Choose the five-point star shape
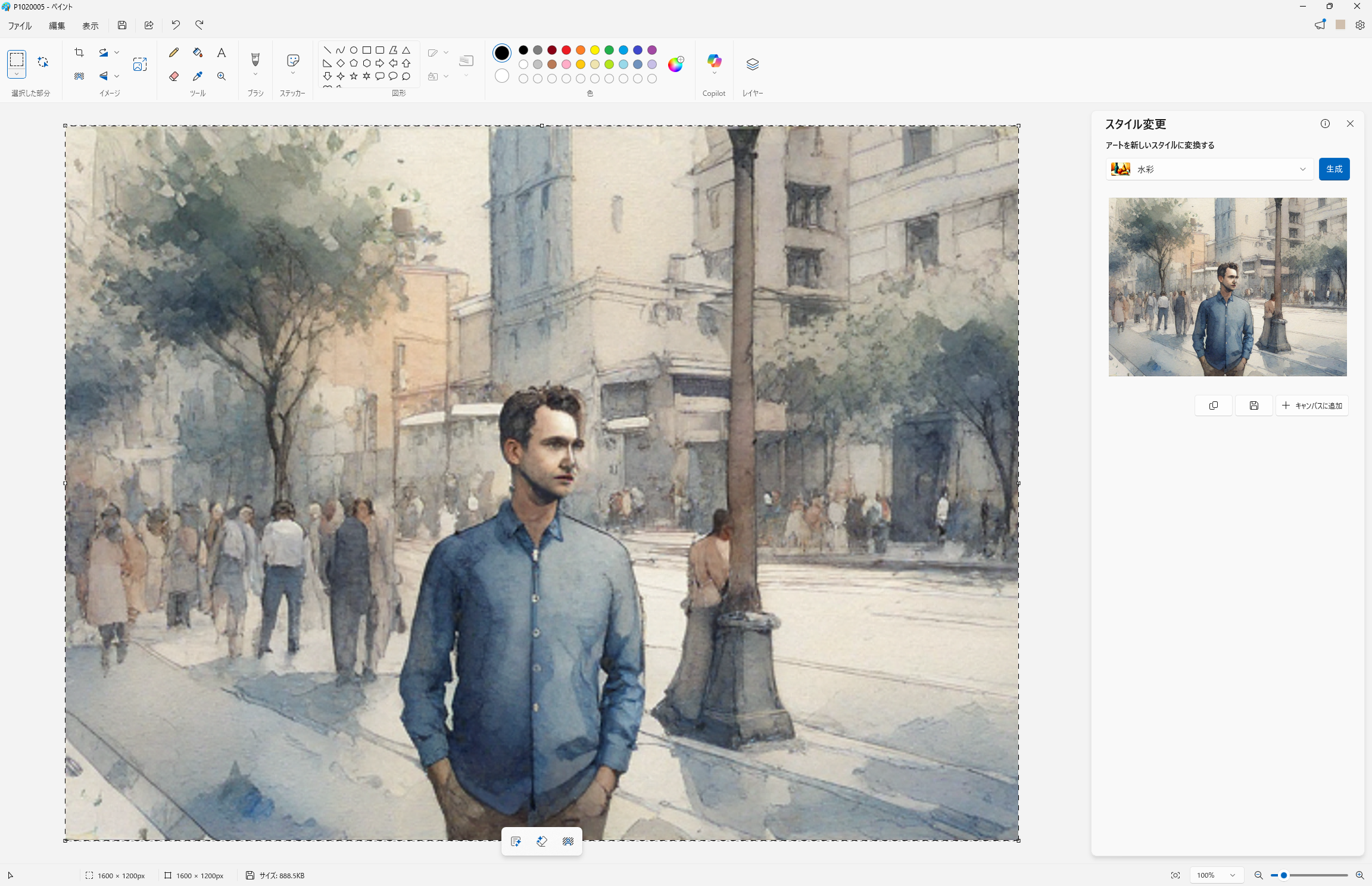The height and width of the screenshot is (886, 1372). click(x=354, y=76)
